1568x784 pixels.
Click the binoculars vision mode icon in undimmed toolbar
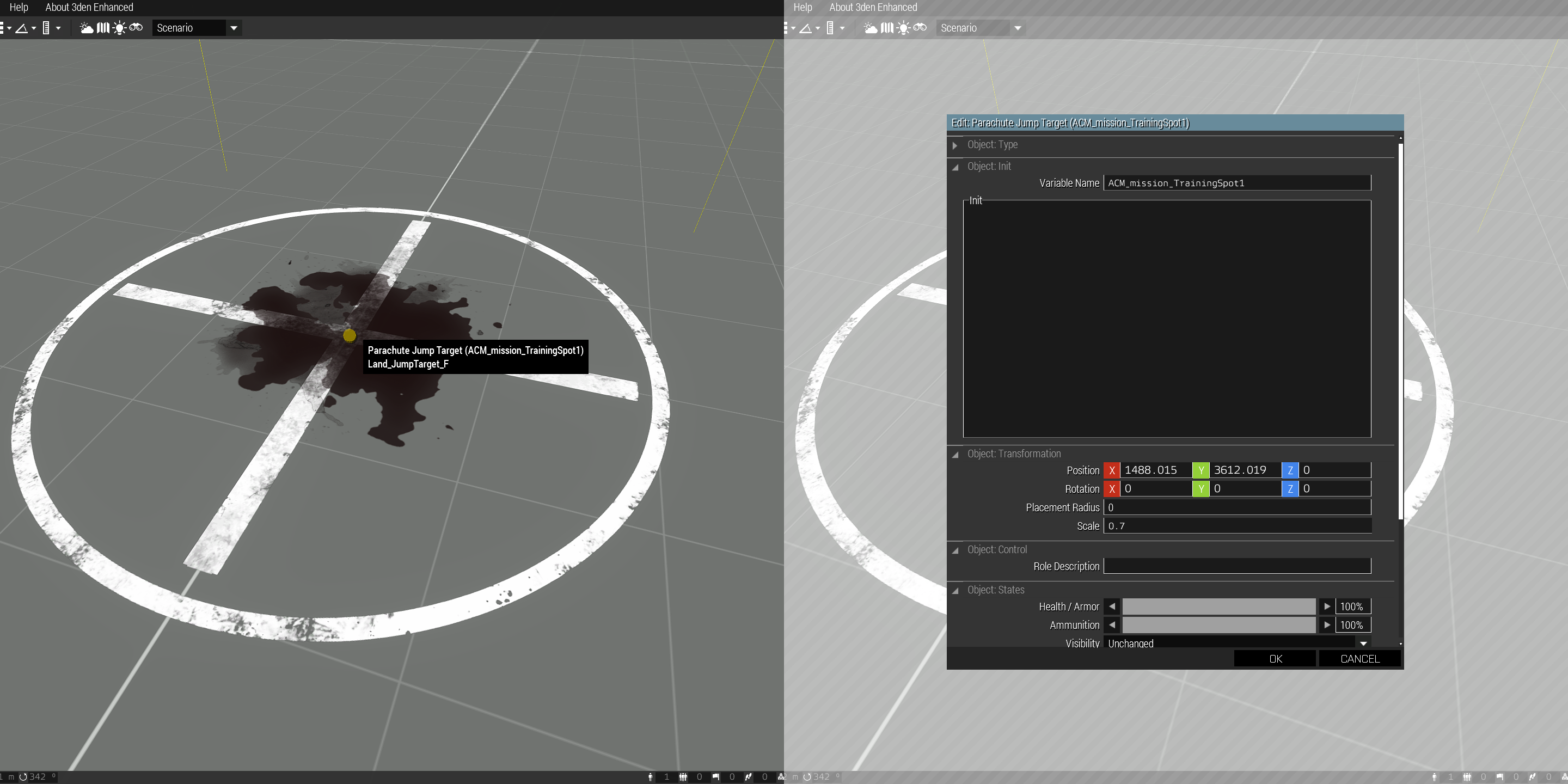[136, 27]
